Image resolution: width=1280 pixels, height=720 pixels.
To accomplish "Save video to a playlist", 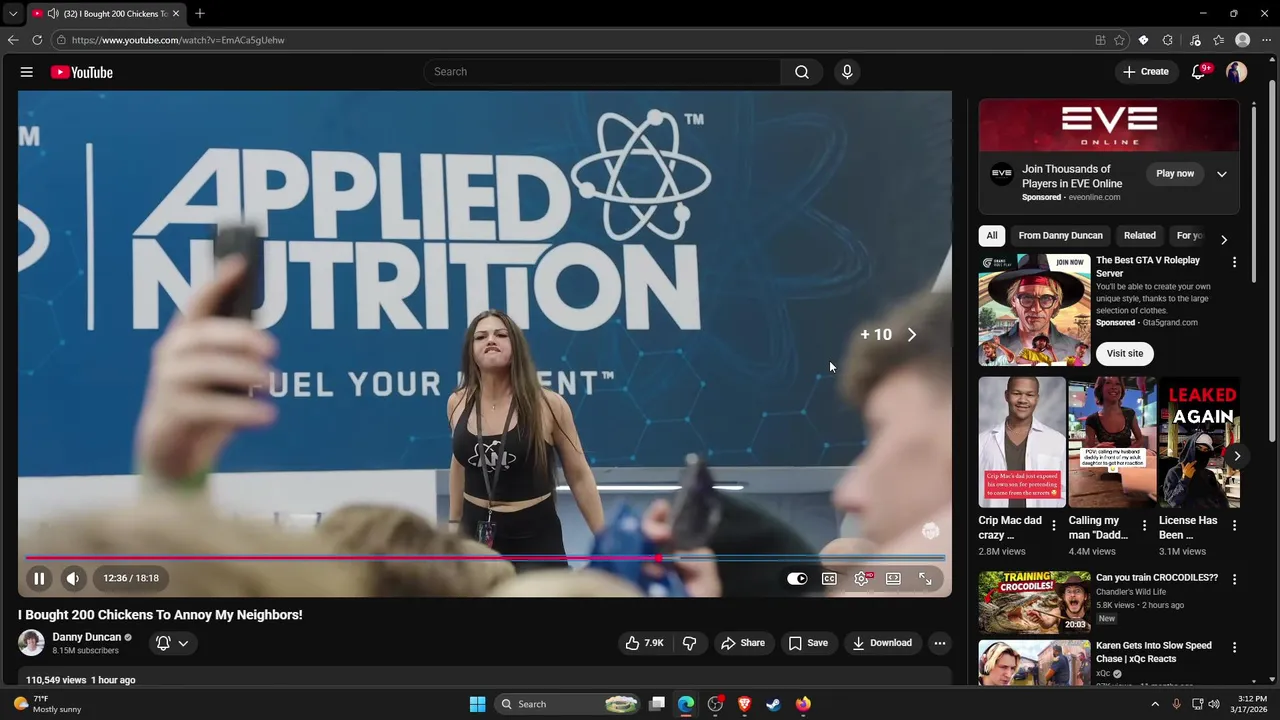I will coord(809,643).
